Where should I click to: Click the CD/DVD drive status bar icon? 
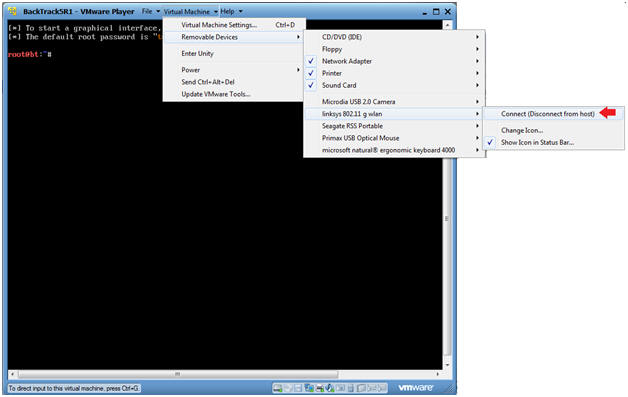click(288, 388)
